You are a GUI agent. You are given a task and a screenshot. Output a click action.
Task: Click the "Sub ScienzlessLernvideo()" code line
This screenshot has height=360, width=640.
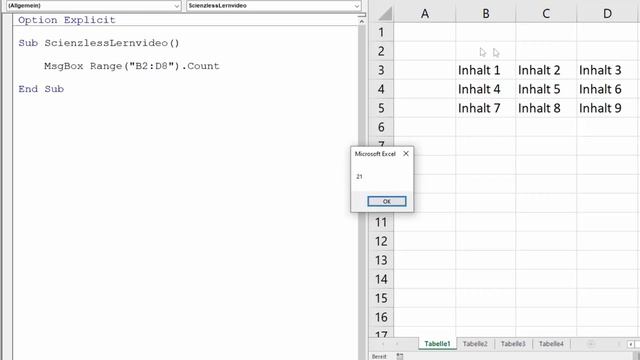[99, 43]
